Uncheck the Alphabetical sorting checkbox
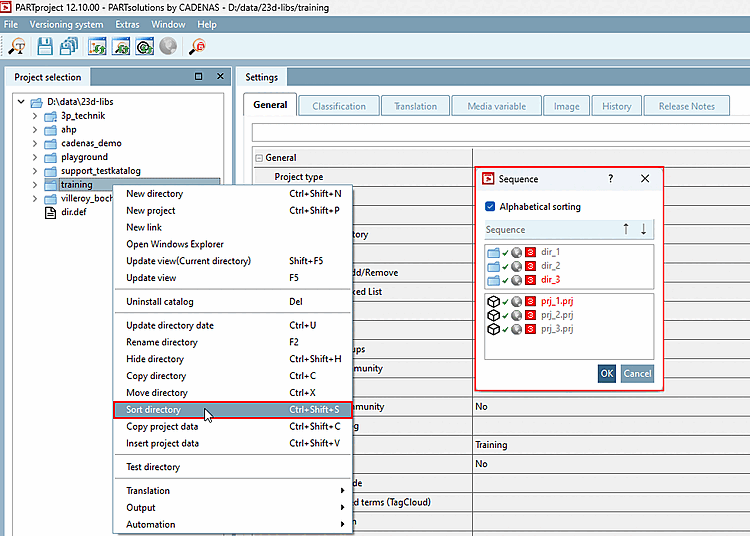Screen dimensions: 750x536 (x=490, y=207)
